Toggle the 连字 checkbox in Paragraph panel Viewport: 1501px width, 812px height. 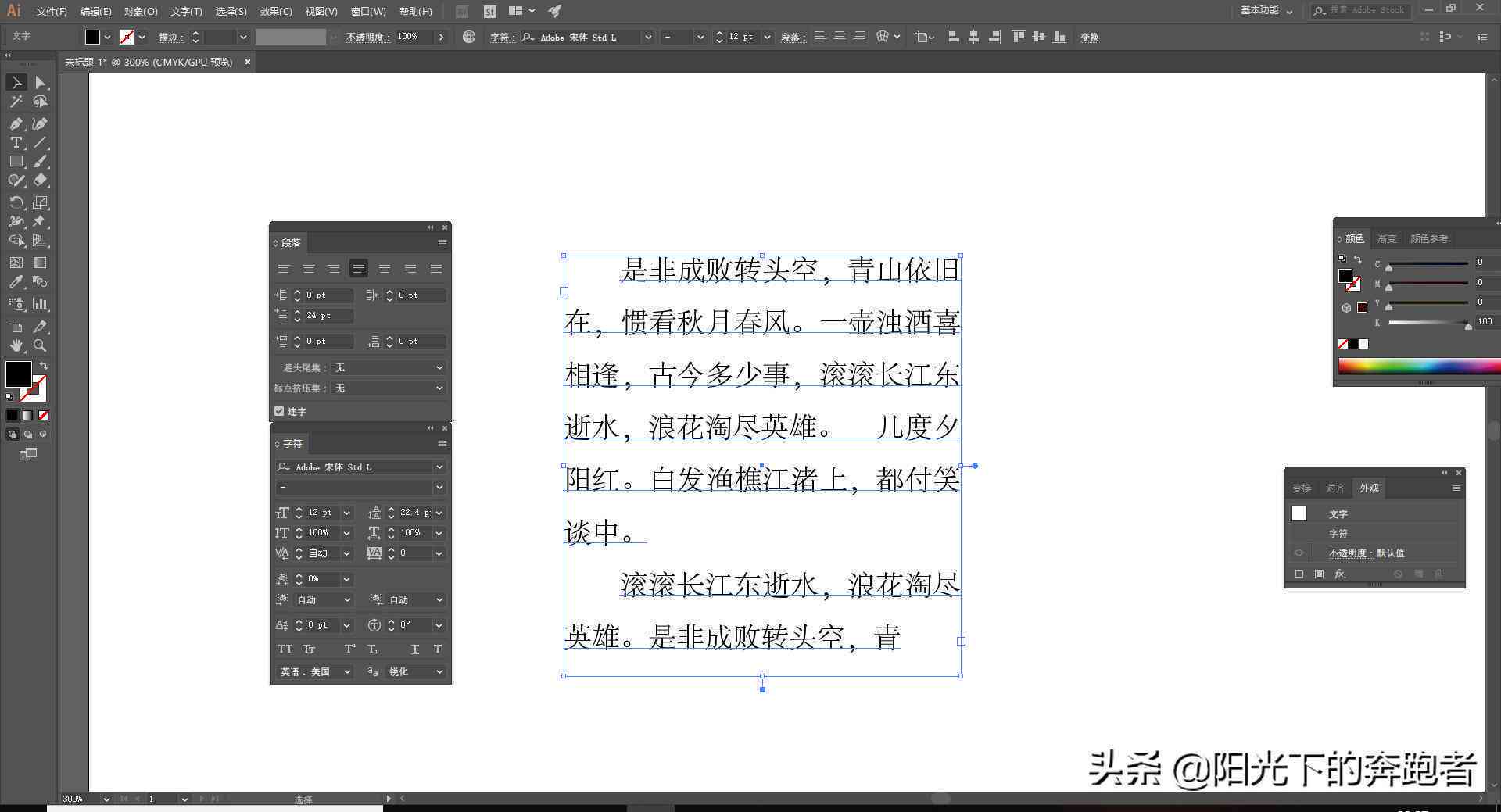pos(279,411)
